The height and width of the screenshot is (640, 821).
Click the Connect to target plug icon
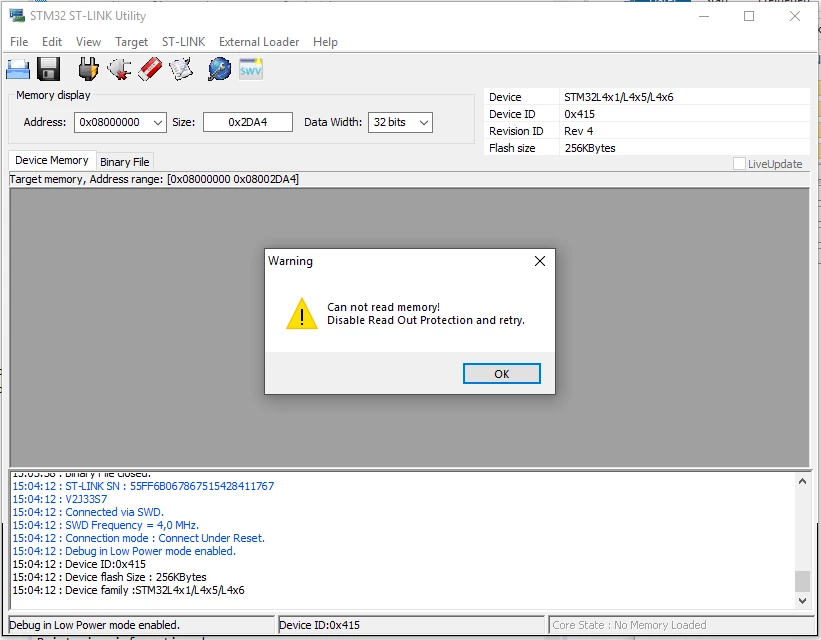tap(88, 69)
